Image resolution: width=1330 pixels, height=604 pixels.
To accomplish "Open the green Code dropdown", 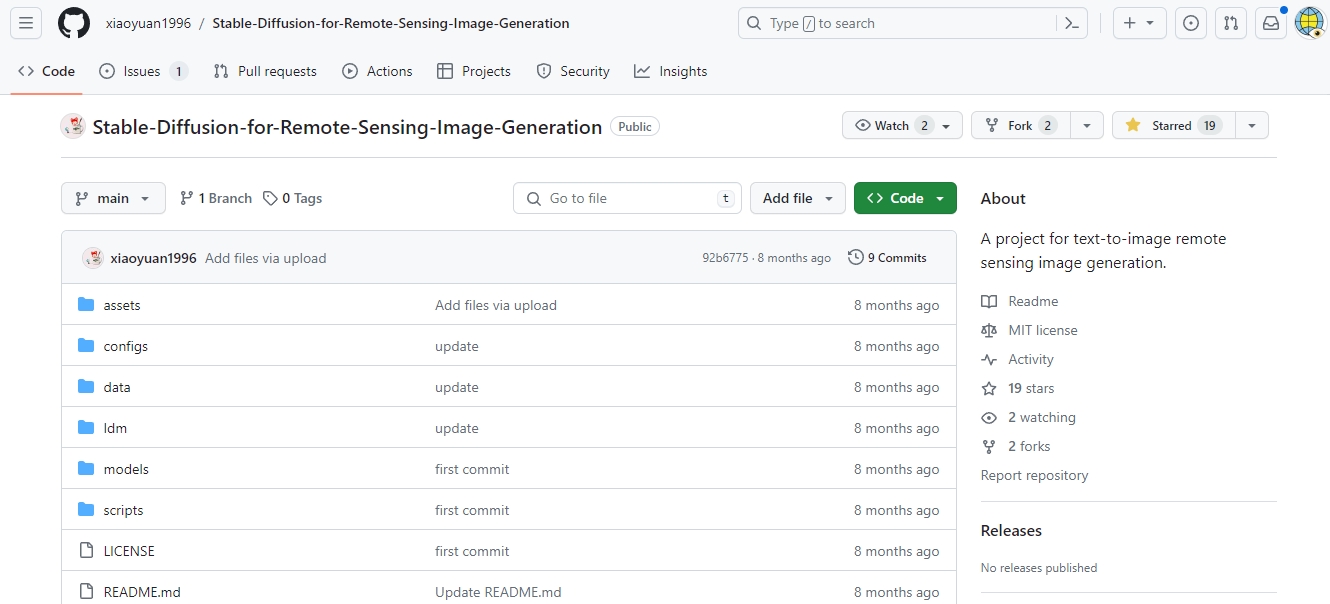I will click(905, 198).
